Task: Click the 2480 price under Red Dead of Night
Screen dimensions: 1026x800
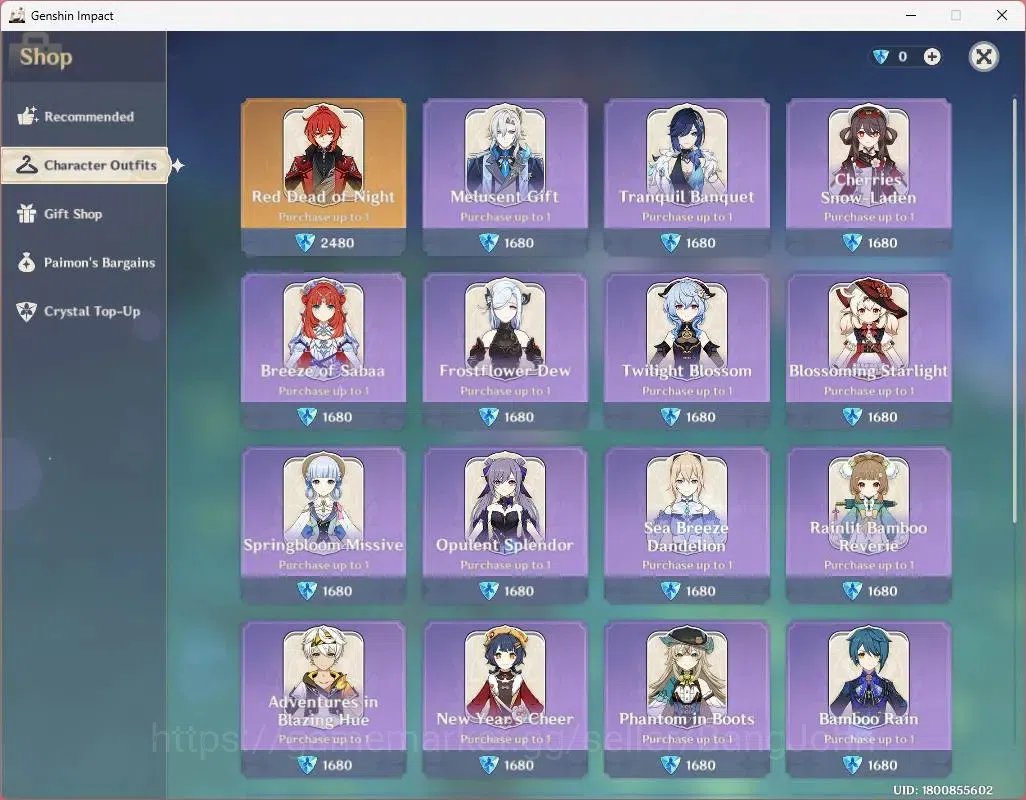Action: [337, 243]
